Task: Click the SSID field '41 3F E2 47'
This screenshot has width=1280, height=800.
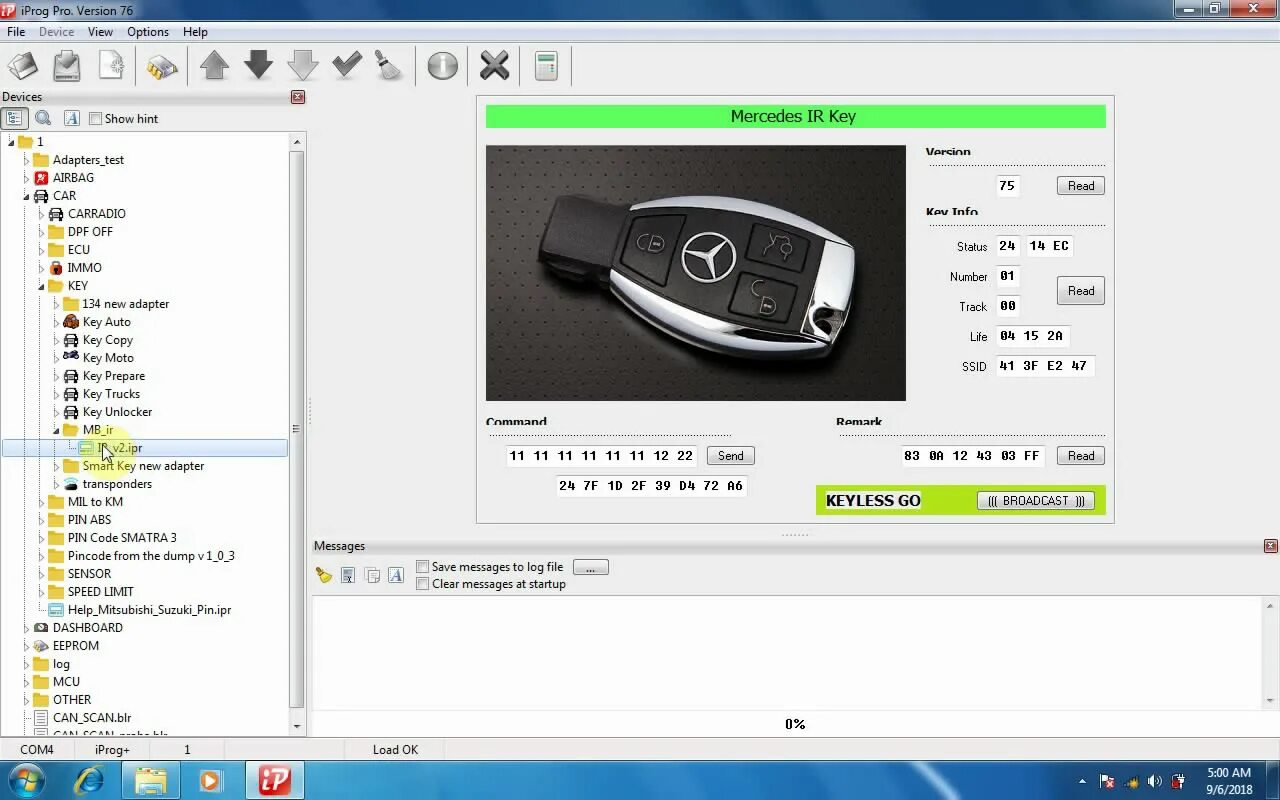Action: pos(1044,366)
